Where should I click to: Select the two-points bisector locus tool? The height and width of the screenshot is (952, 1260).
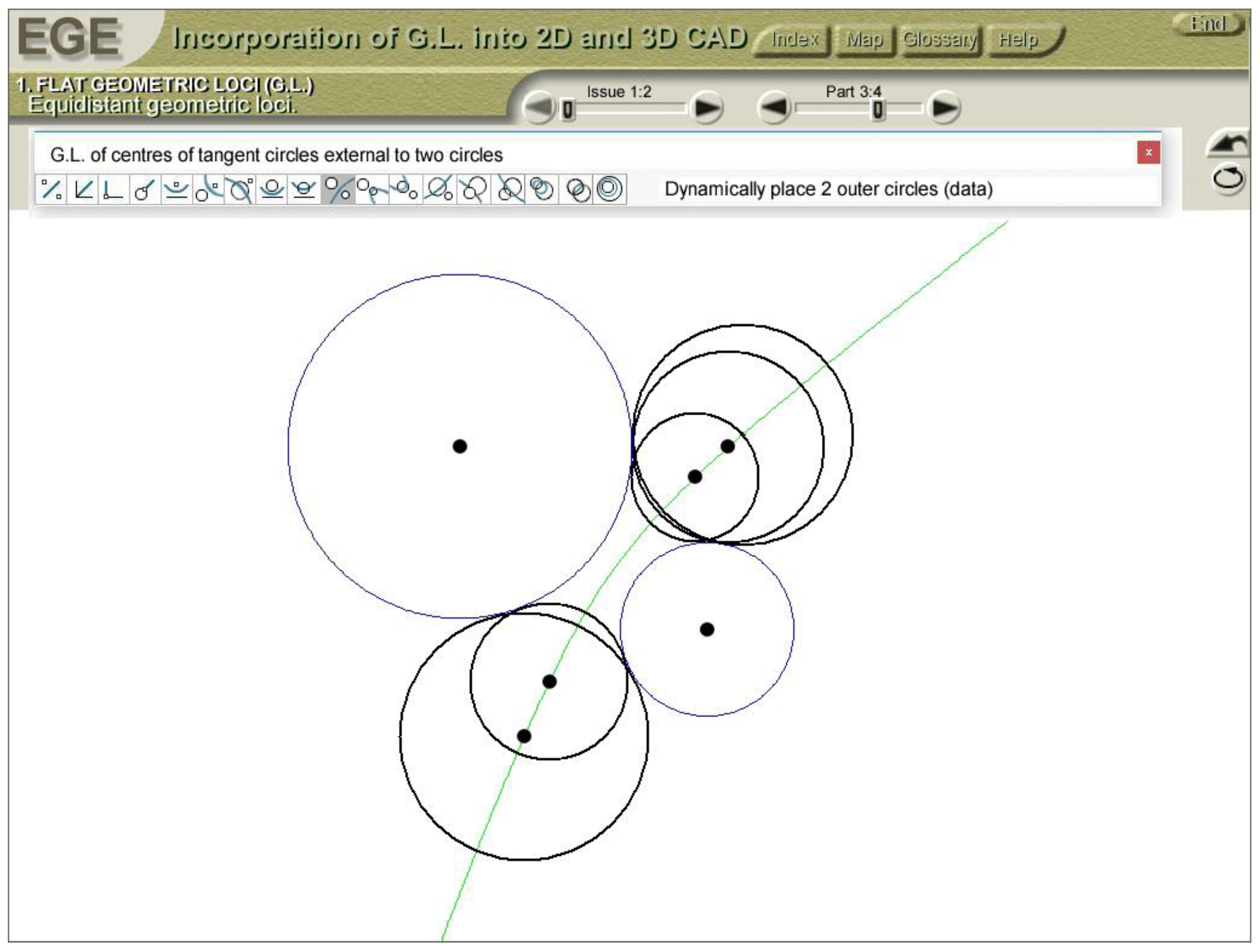(x=52, y=189)
